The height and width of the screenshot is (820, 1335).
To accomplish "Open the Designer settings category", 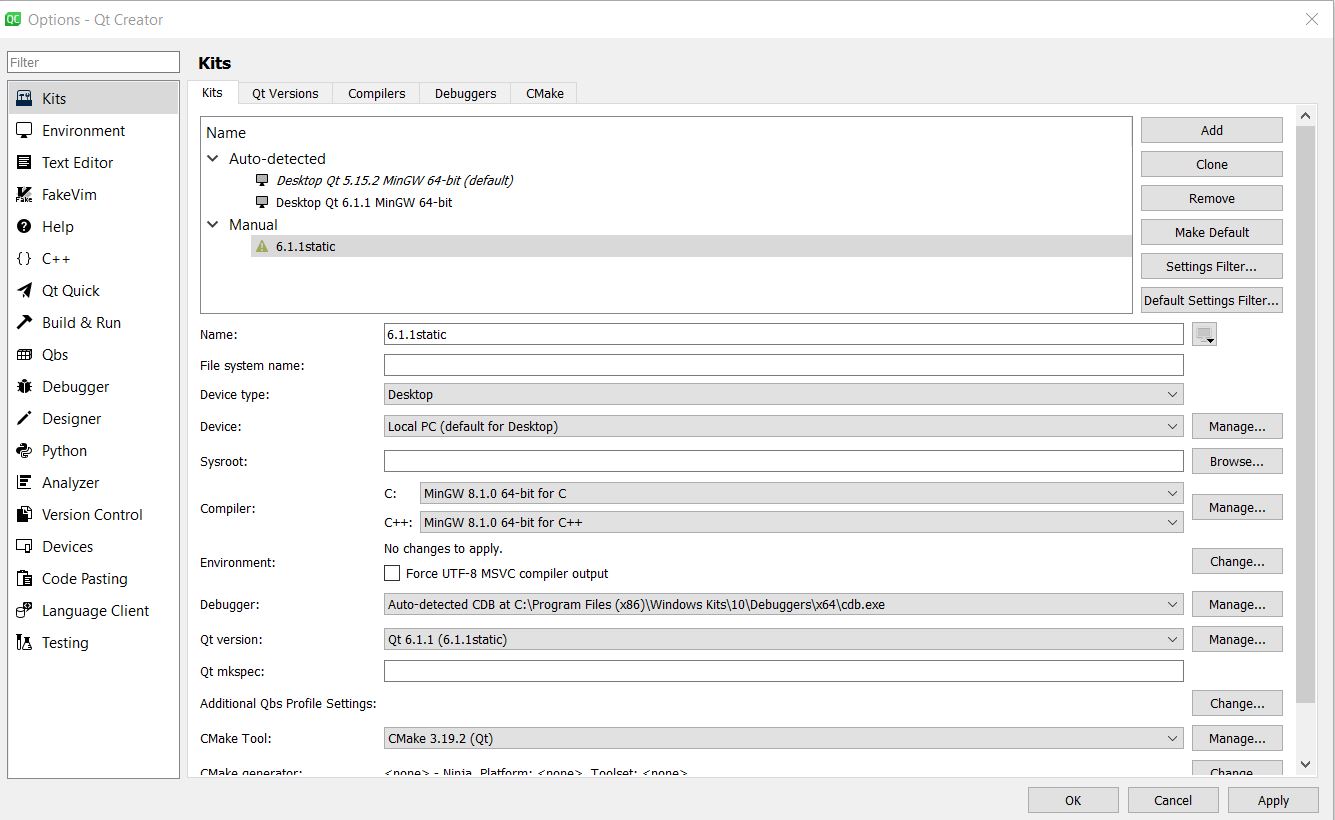I will pos(93,418).
